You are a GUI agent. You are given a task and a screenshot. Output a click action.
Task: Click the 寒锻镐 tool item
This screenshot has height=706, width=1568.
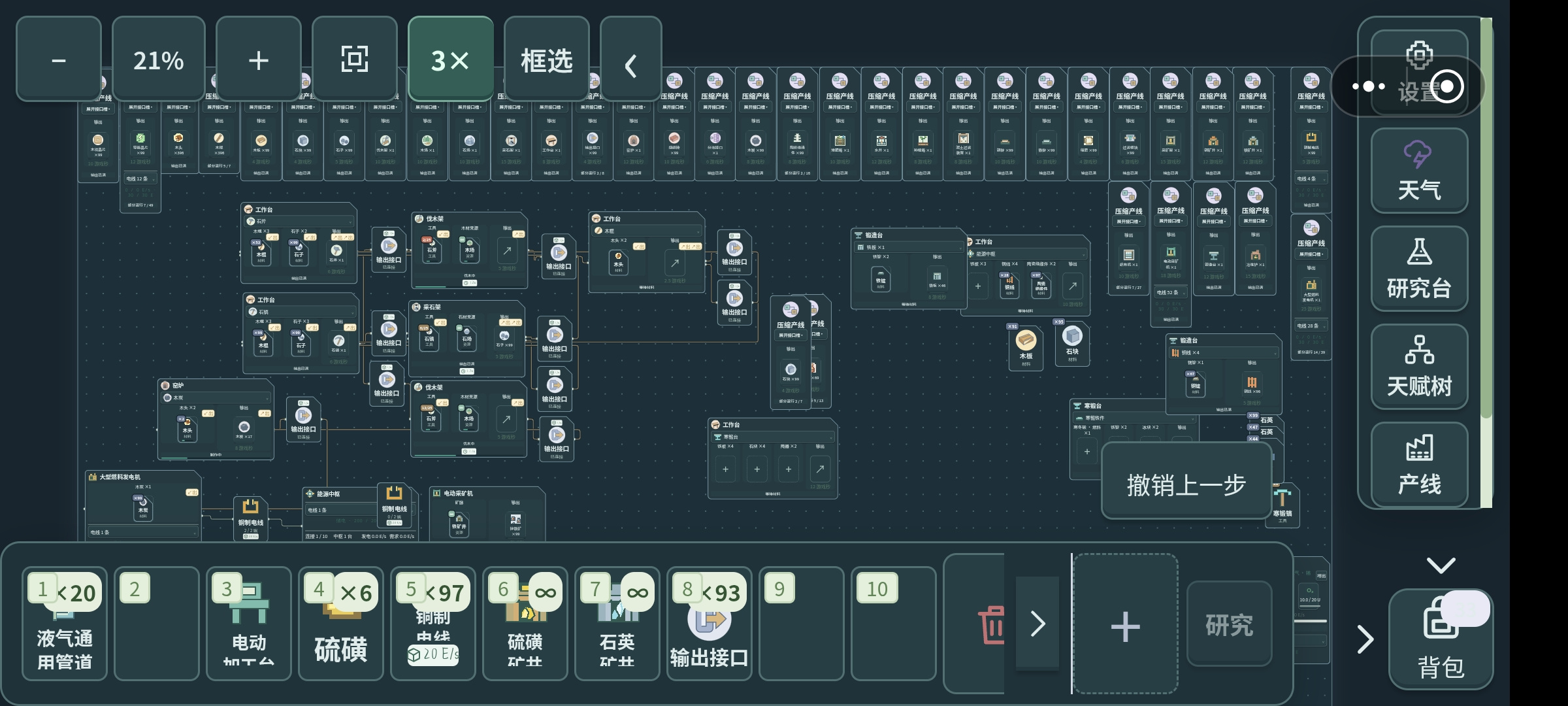coord(1282,505)
